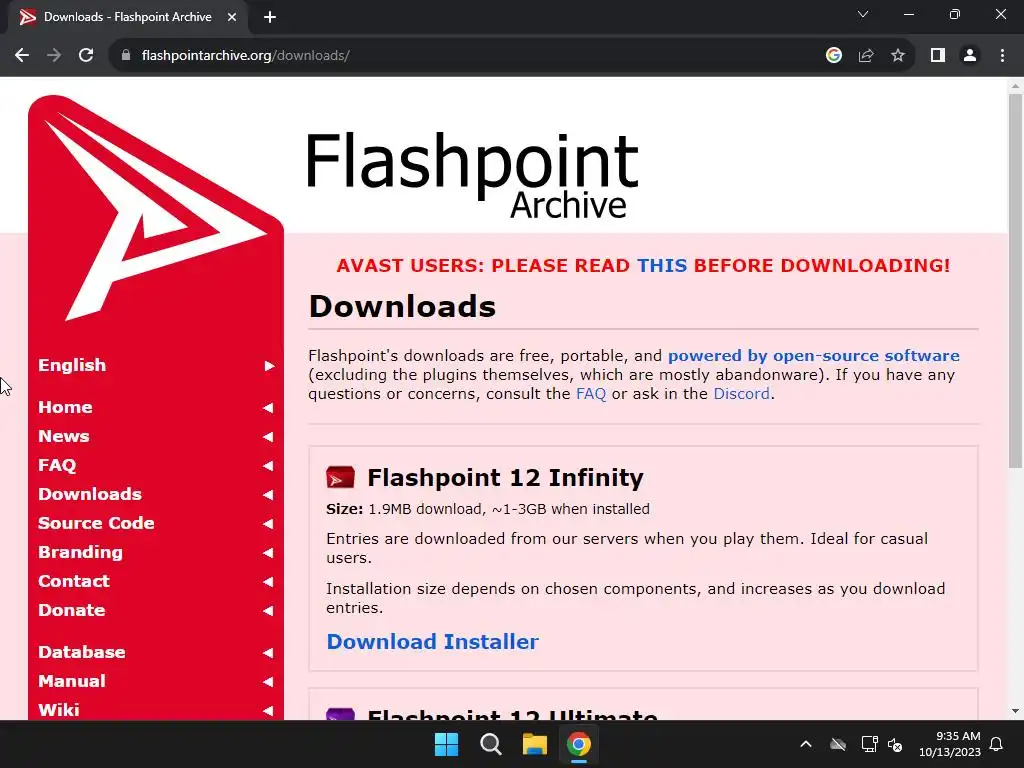Click the share page icon
Screen dimensions: 1024x768
pyautogui.click(x=866, y=56)
